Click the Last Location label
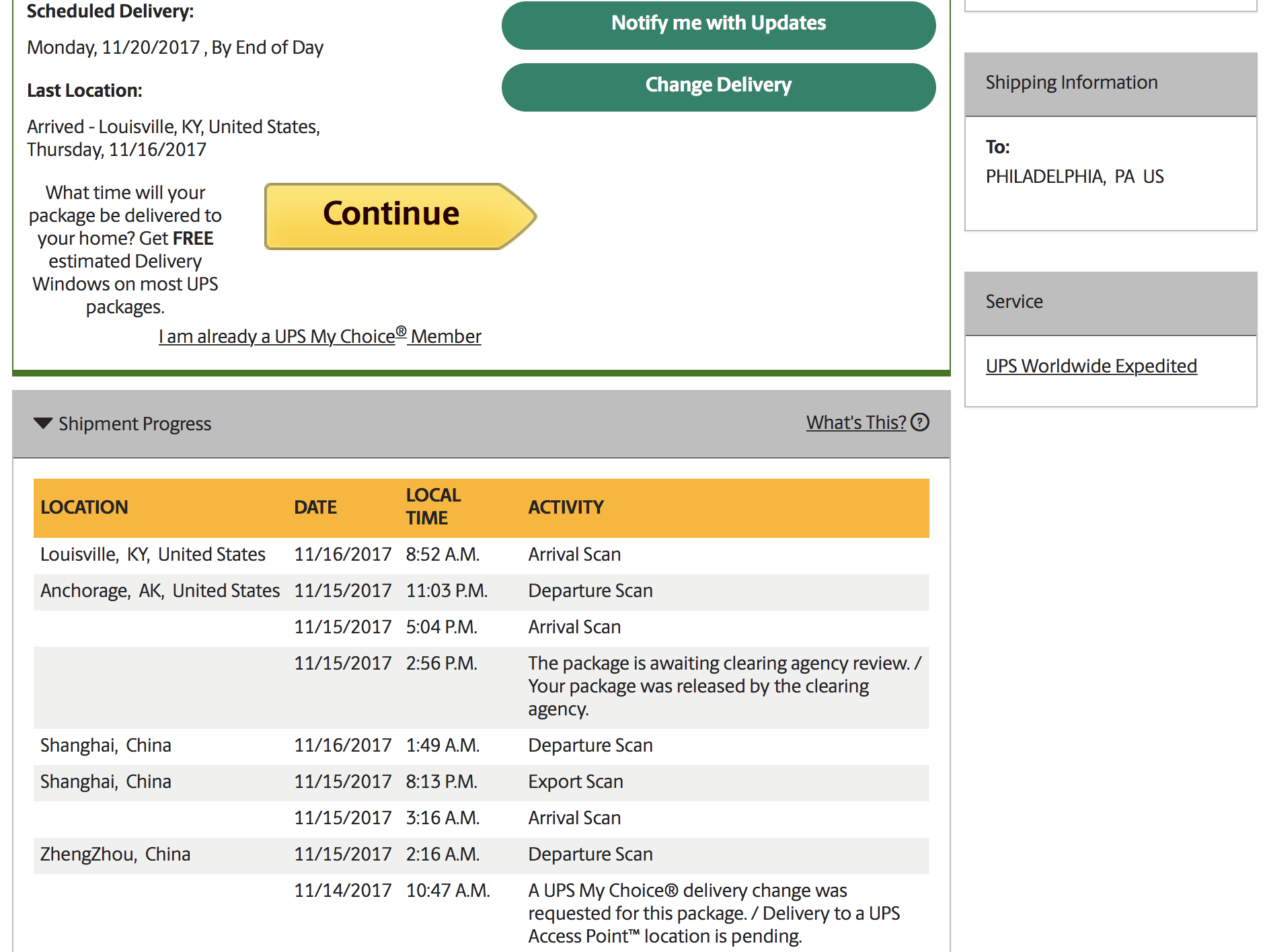The width and height of the screenshot is (1265, 952). click(85, 90)
